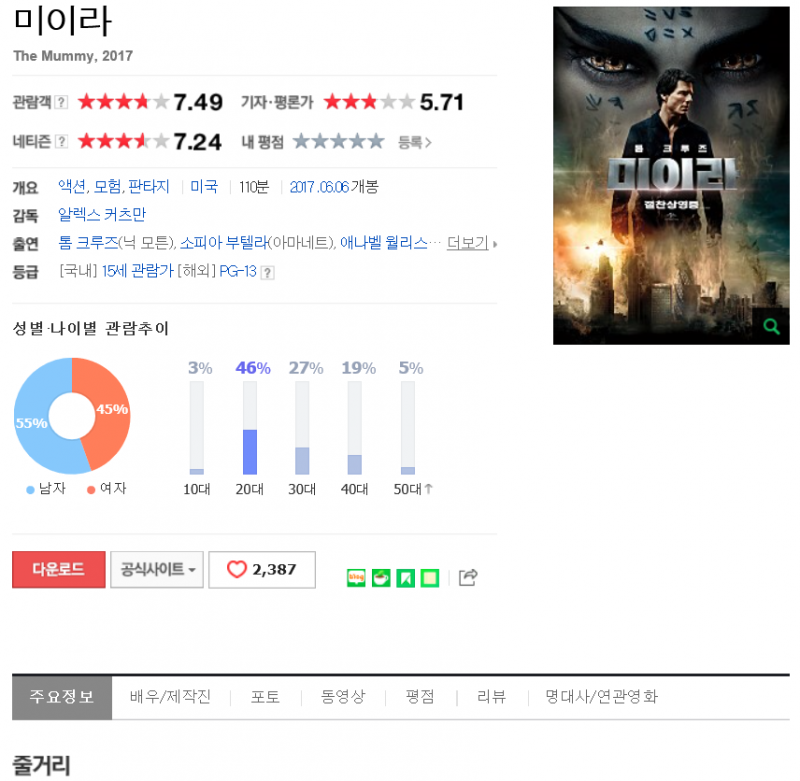The height and width of the screenshot is (781, 800).
Task: Open the external share arrow icon
Action: tap(468, 577)
